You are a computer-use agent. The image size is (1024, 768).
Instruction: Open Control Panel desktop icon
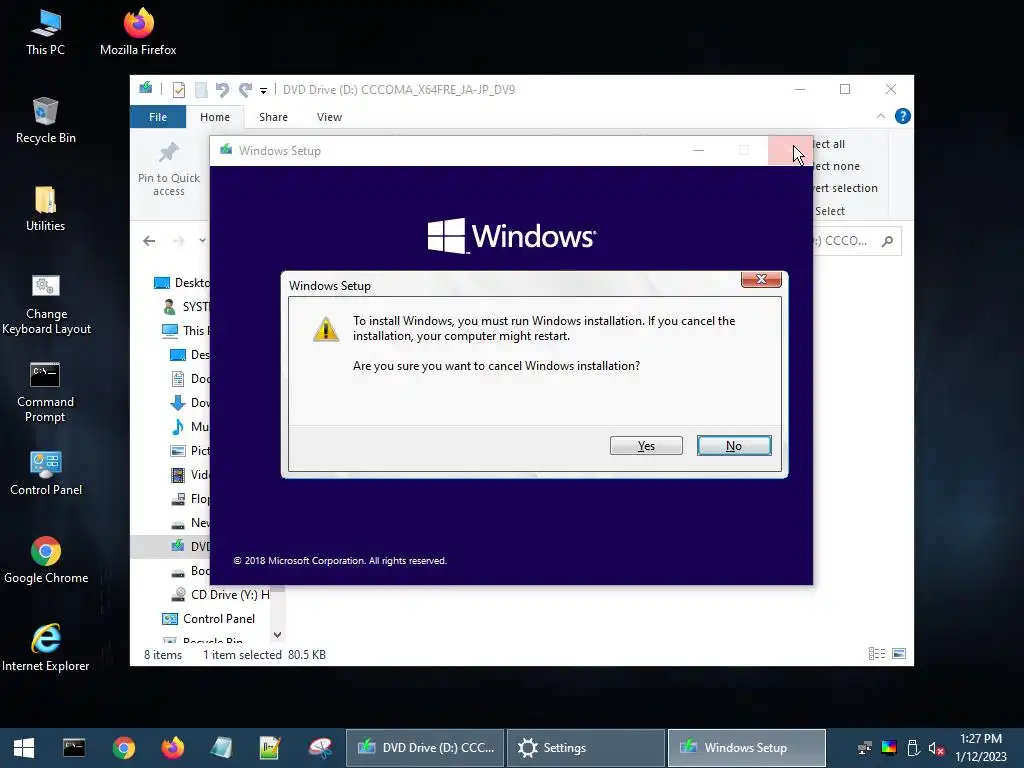(x=46, y=473)
